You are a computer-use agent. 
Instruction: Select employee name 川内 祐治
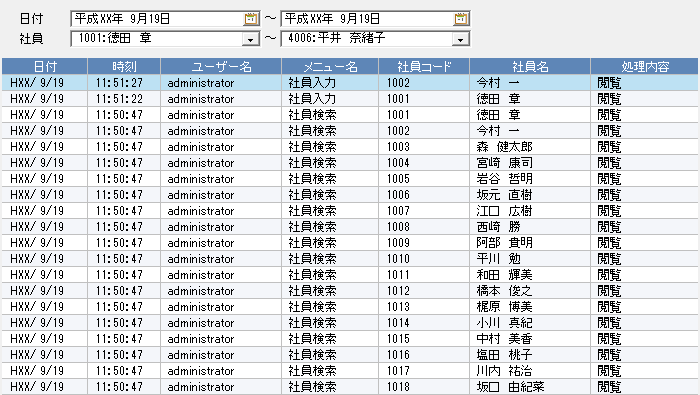pyautogui.click(x=530, y=371)
